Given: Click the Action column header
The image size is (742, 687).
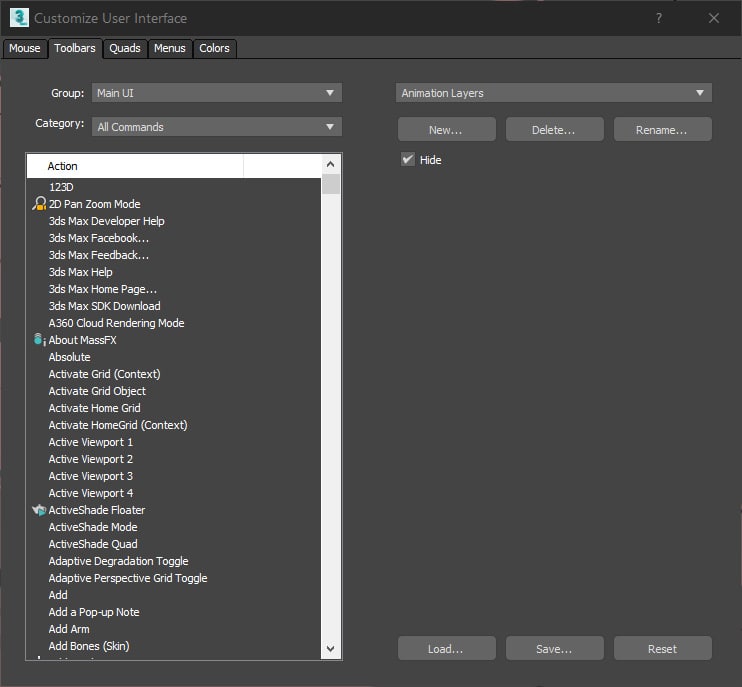Looking at the screenshot, I should (135, 166).
